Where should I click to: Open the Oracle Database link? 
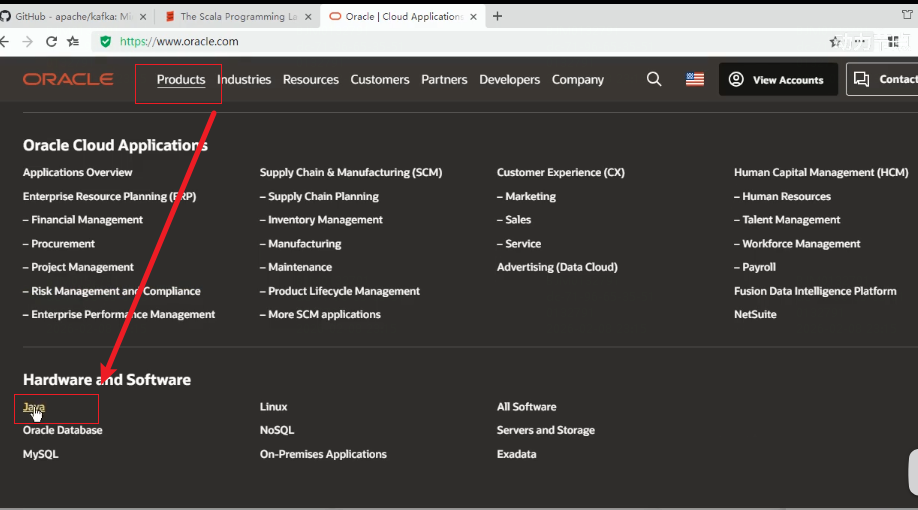pyautogui.click(x=63, y=430)
